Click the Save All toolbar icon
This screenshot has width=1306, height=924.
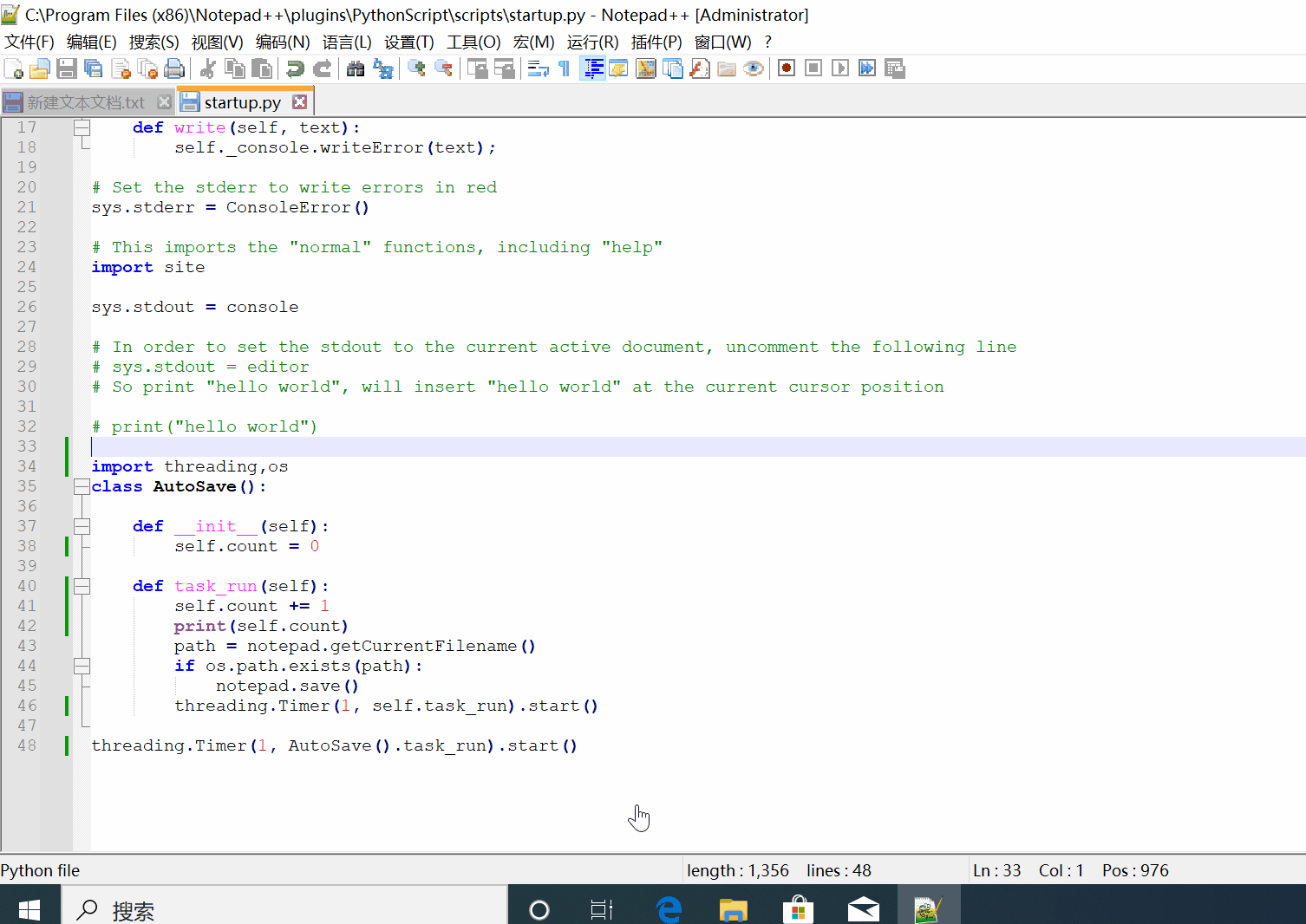point(94,68)
